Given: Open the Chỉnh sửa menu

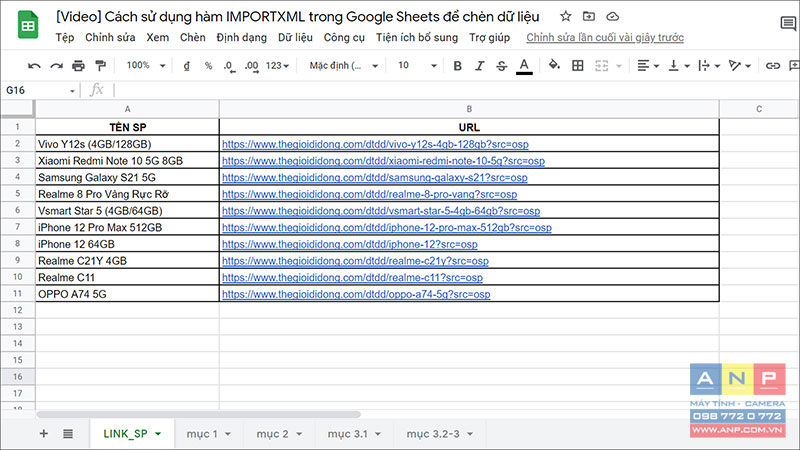Looking at the screenshot, I should coord(110,37).
